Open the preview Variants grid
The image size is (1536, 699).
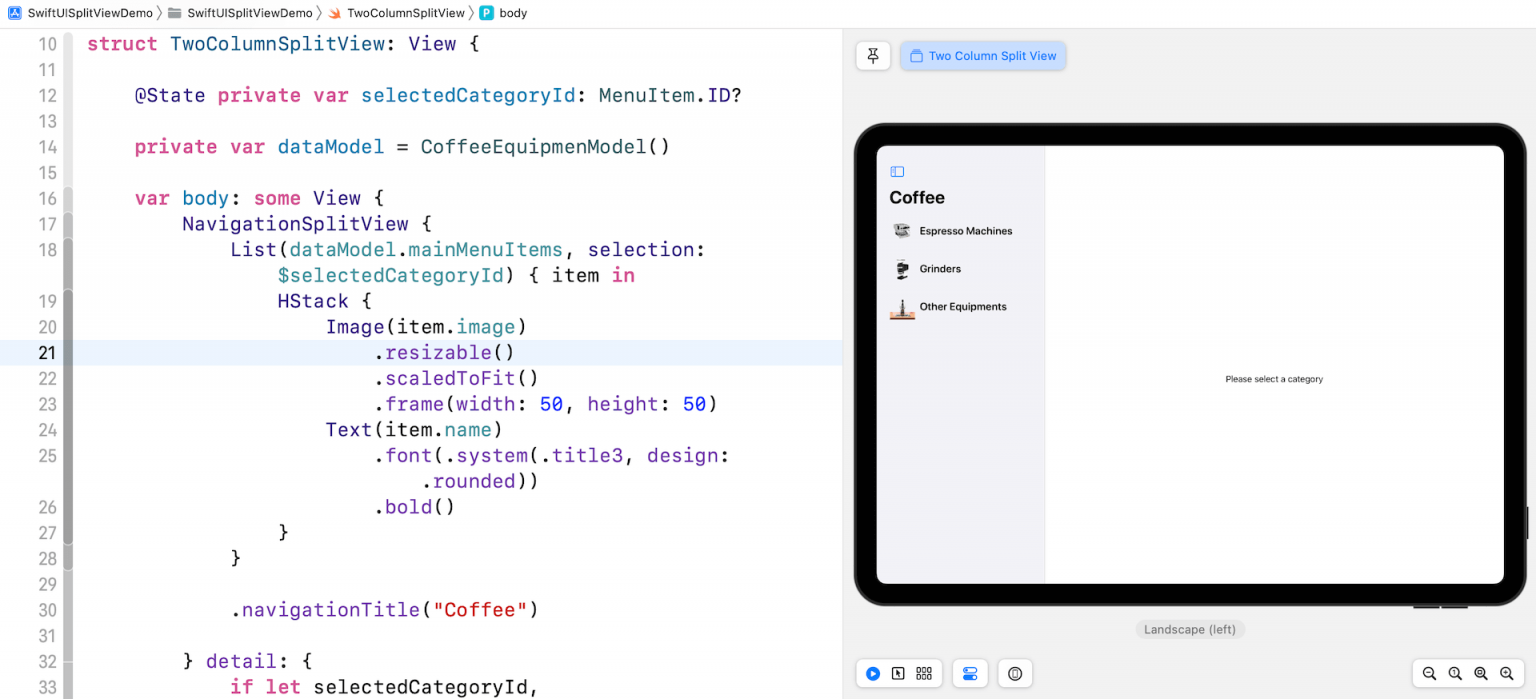point(924,674)
